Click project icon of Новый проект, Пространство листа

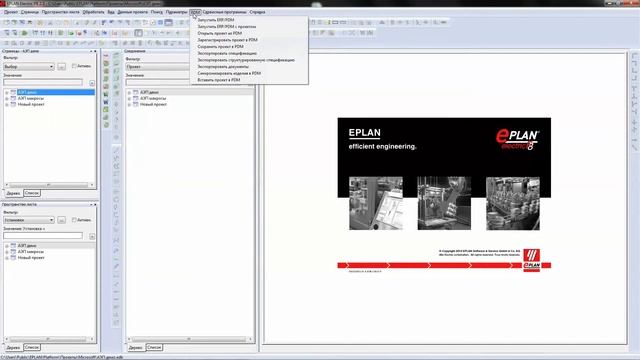tap(13, 258)
